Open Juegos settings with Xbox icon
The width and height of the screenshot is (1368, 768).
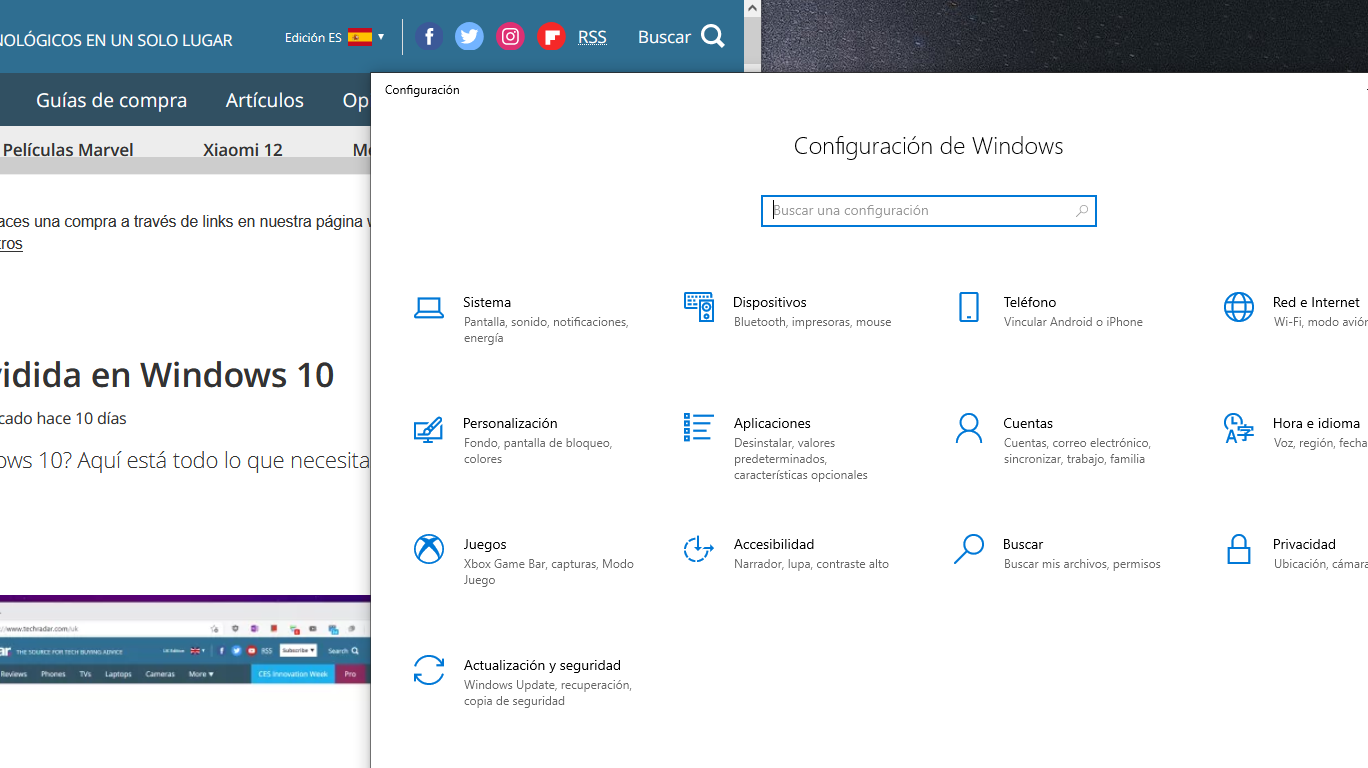coord(484,544)
